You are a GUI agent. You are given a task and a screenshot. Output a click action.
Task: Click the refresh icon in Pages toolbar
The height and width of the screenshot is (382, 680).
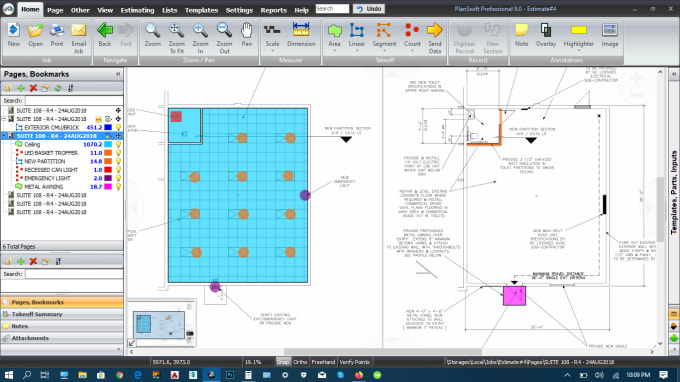pos(58,88)
